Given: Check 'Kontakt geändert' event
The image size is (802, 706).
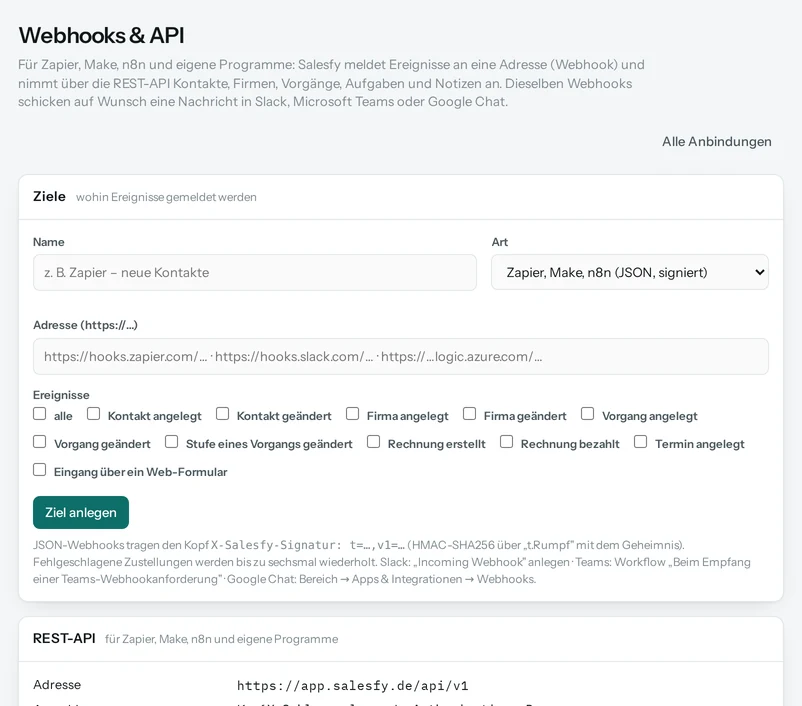Looking at the screenshot, I should [222, 413].
